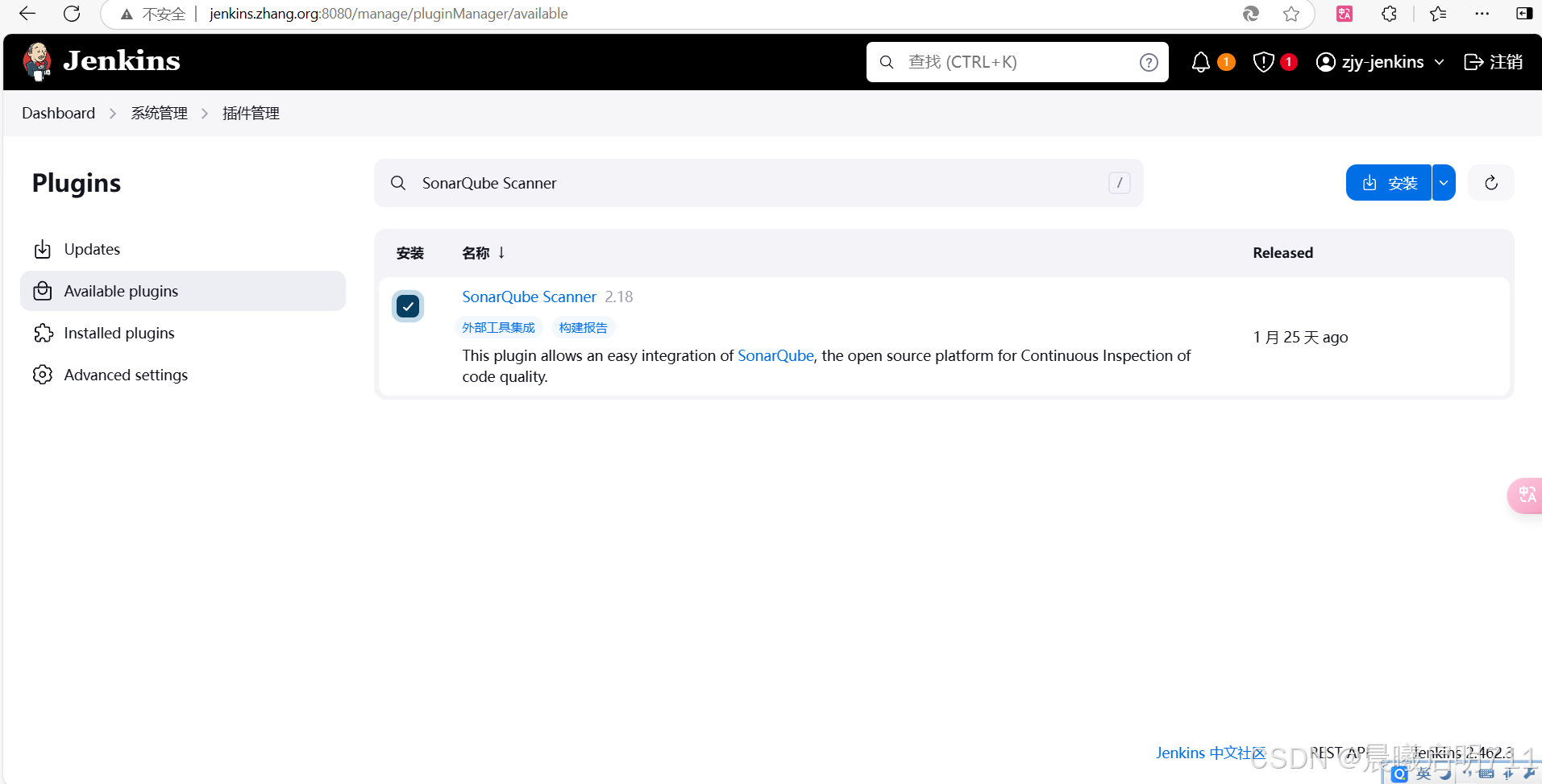Follow the SonarQube link in description
The width and height of the screenshot is (1542, 784).
tap(775, 355)
